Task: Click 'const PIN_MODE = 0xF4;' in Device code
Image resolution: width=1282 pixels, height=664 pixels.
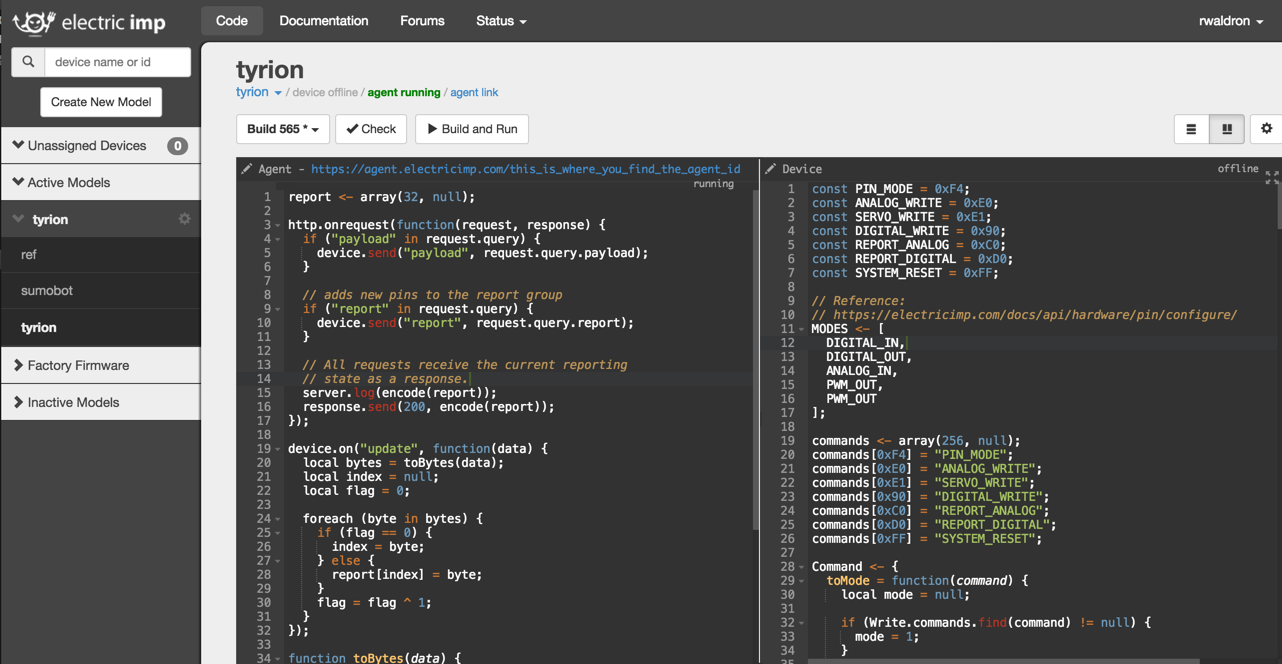Action: [891, 189]
